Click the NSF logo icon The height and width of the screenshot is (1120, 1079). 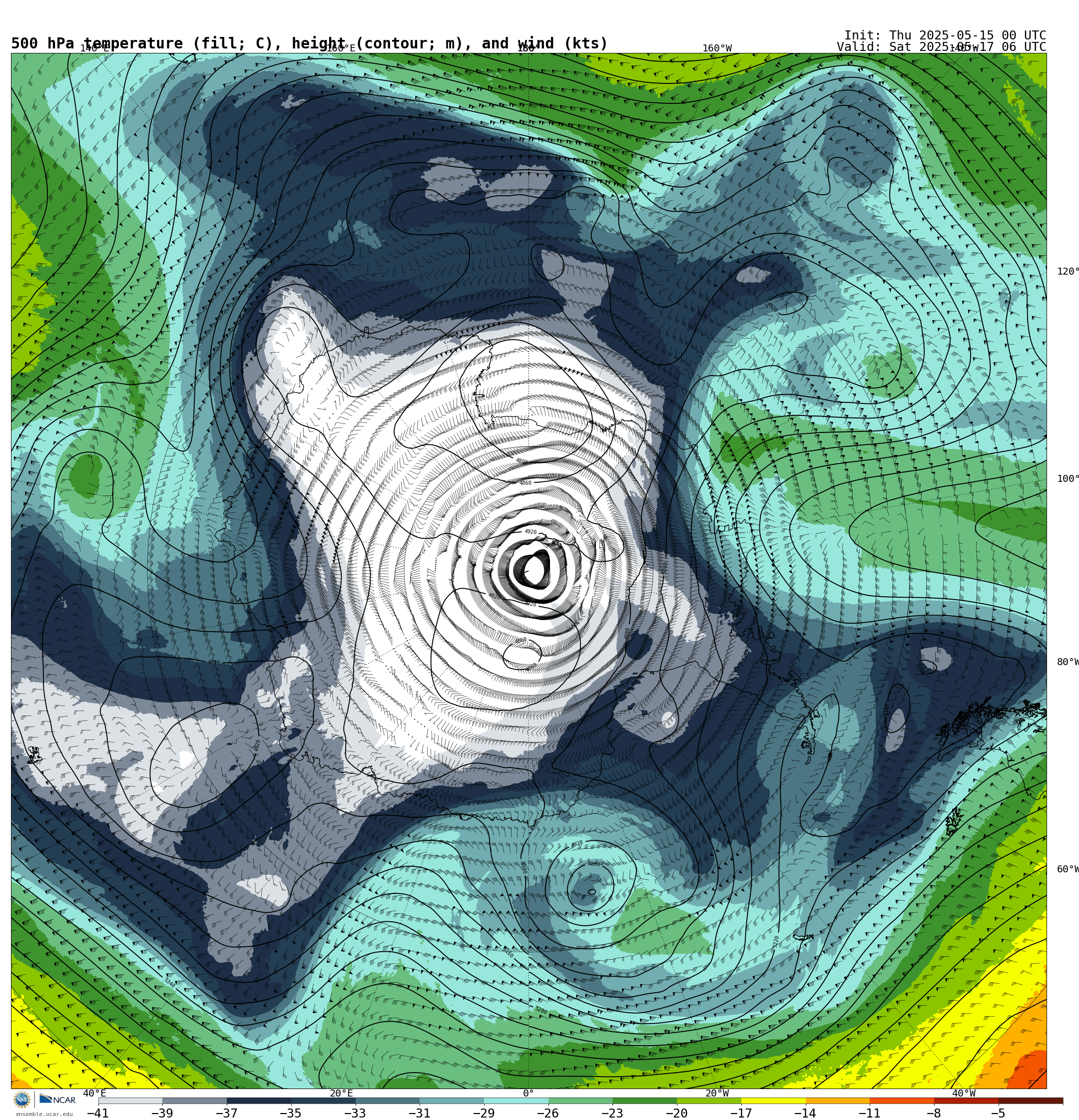tap(21, 1100)
